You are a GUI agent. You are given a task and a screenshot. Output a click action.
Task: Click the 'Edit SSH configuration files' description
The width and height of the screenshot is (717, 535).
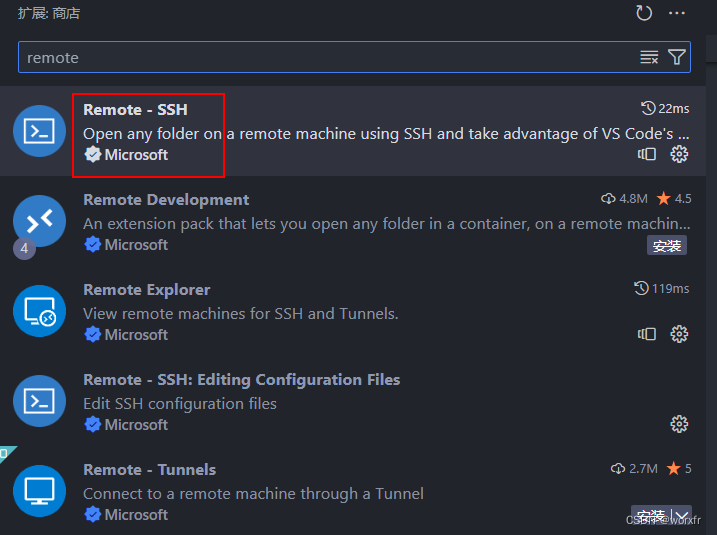pyautogui.click(x=180, y=404)
